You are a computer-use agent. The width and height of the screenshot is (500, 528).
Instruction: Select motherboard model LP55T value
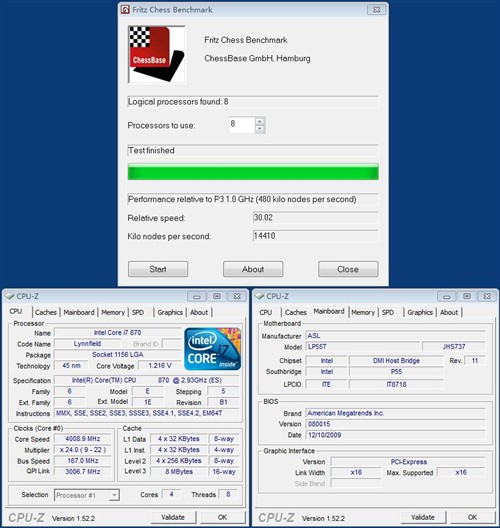pyautogui.click(x=363, y=346)
